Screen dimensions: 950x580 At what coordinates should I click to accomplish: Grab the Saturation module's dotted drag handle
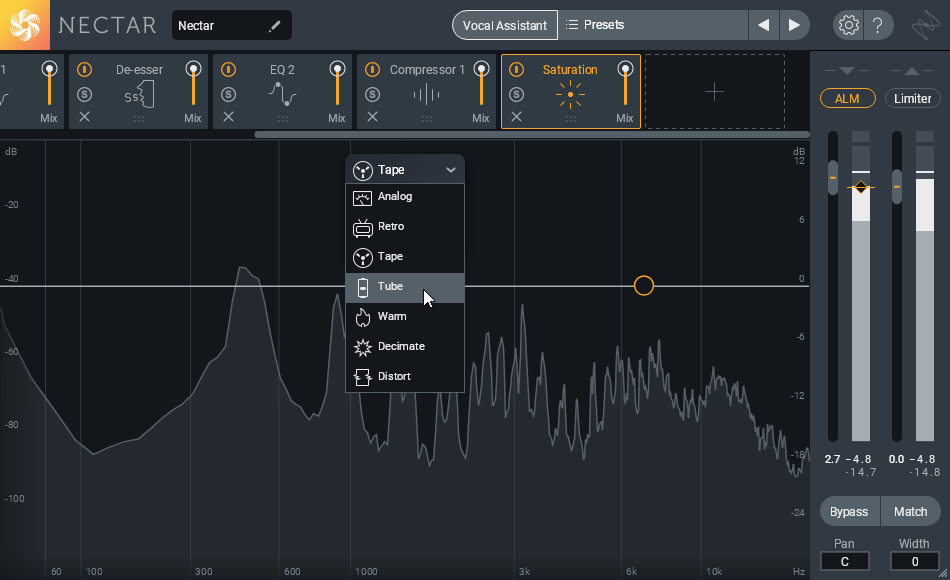point(571,119)
